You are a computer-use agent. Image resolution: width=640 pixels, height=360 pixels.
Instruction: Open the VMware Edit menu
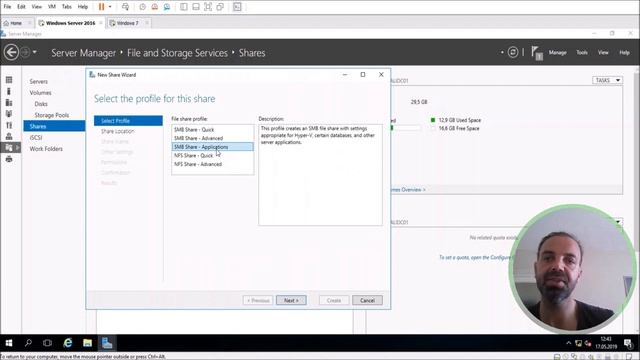(x=21, y=7)
